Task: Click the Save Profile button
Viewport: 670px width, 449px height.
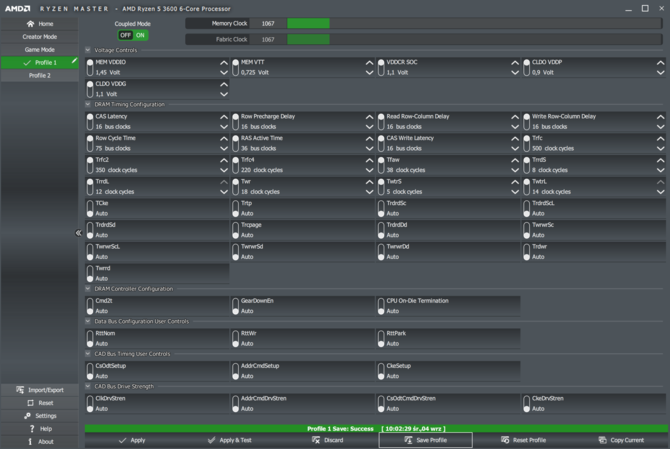Action: click(x=426, y=440)
